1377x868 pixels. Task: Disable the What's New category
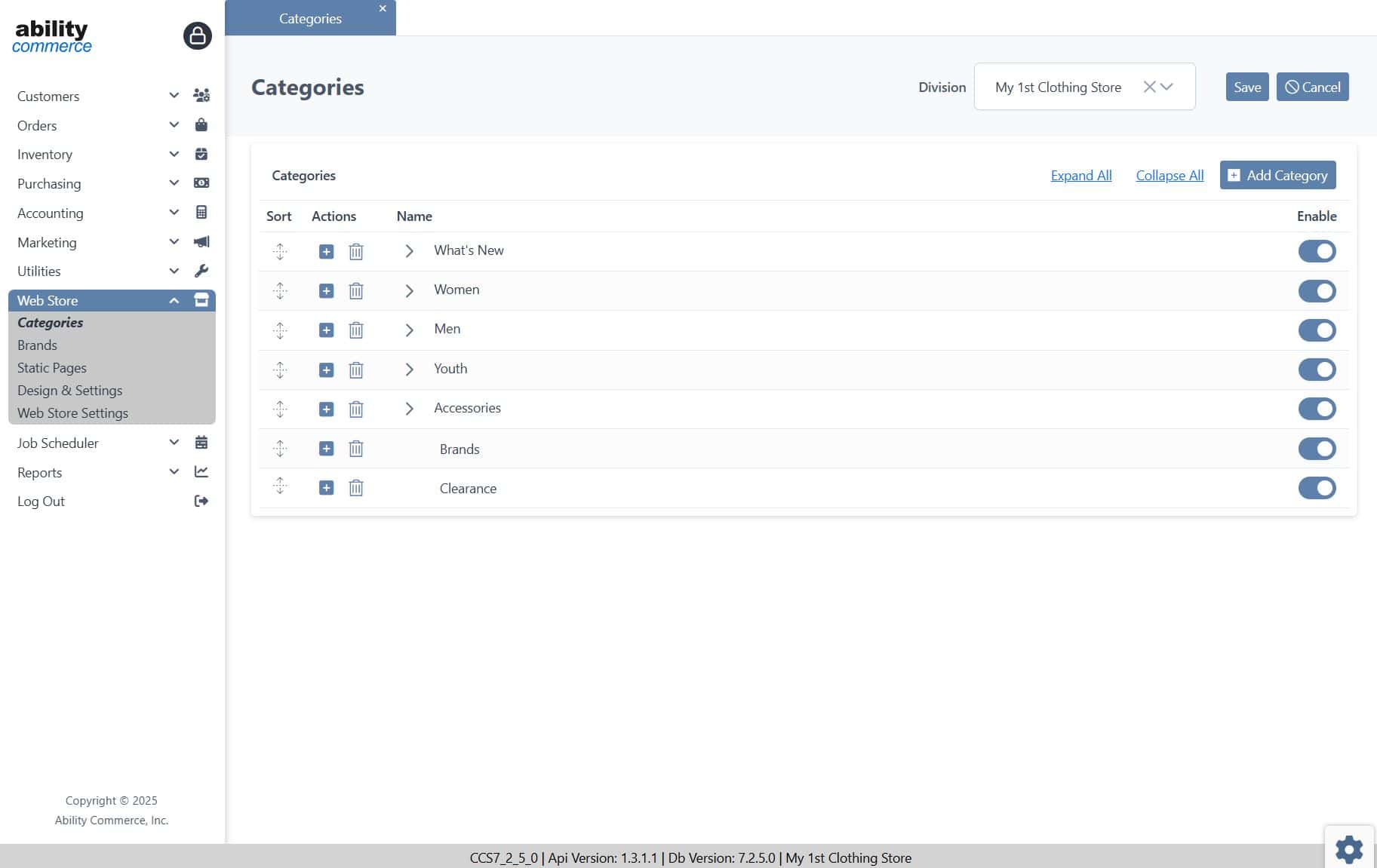(x=1317, y=251)
